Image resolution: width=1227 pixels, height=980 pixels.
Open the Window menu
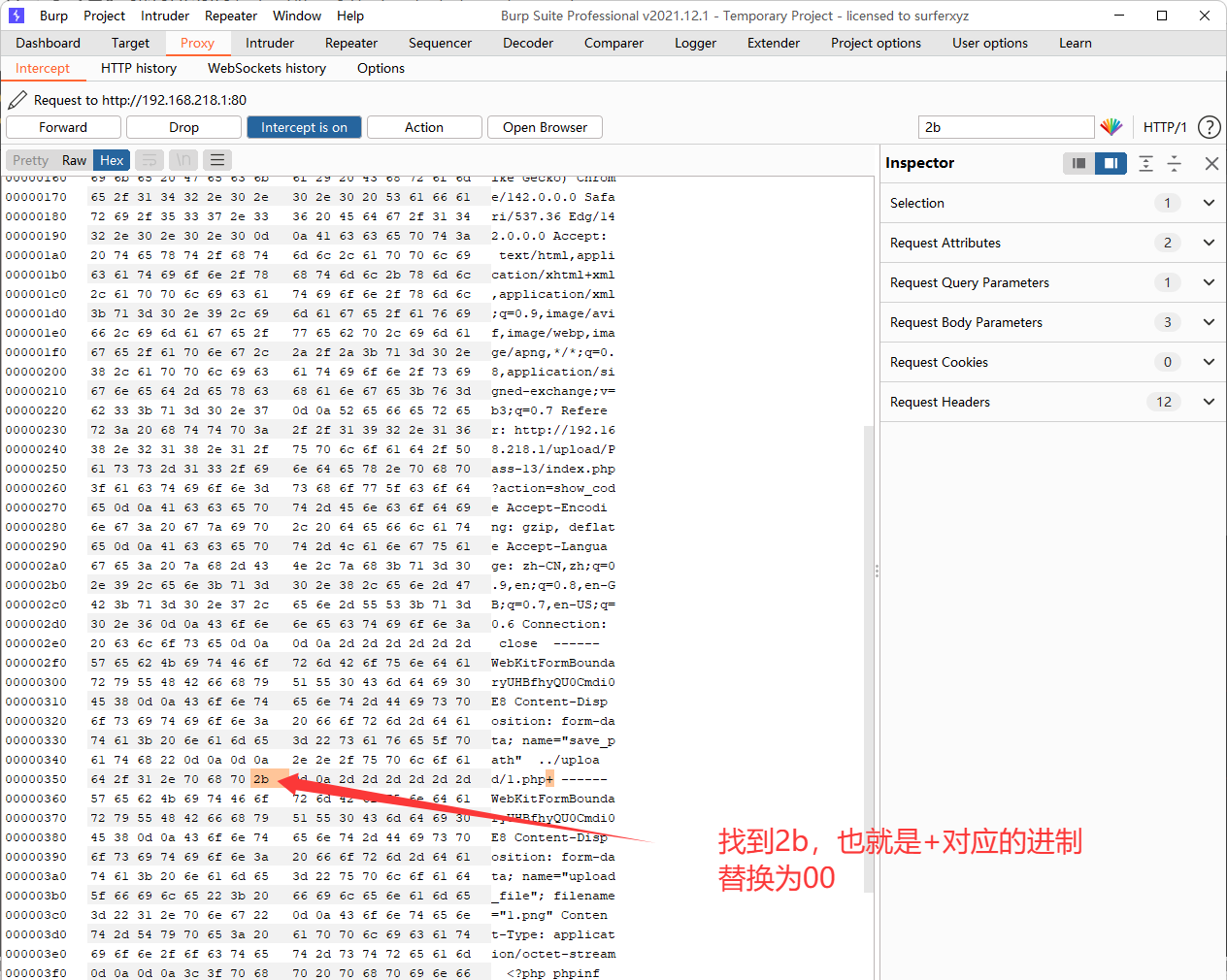click(297, 16)
